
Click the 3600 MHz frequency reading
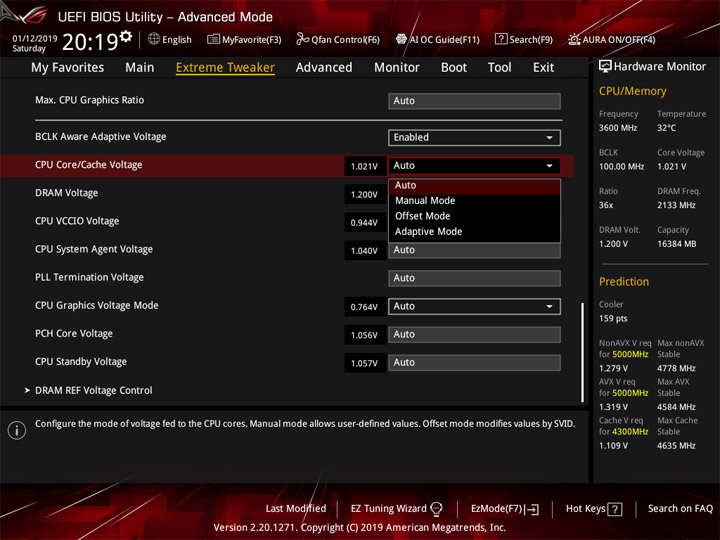618,128
